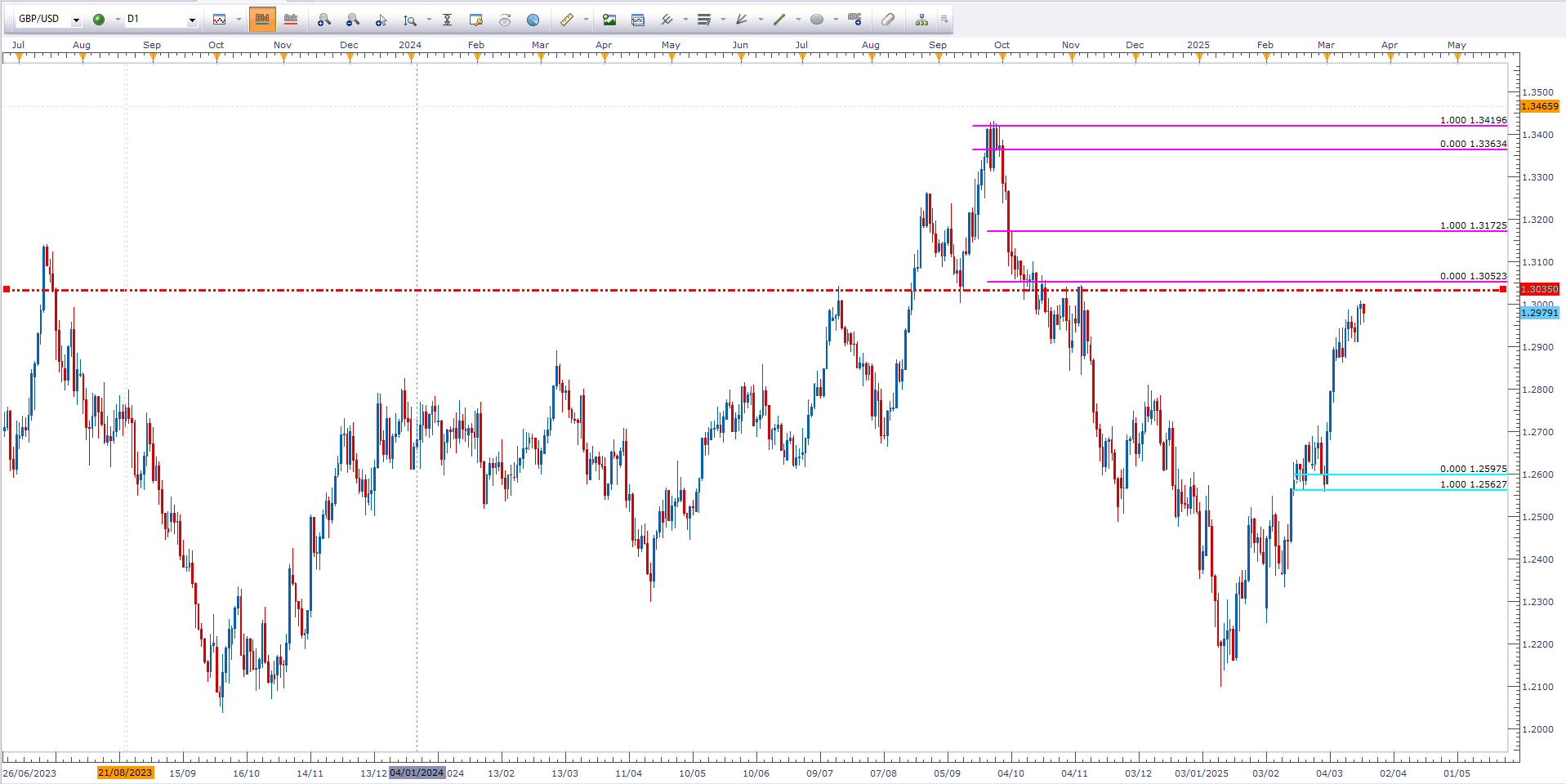The width and height of the screenshot is (1566, 784).
Task: Click the highlighted 21/08/2023 date label
Action: tap(125, 773)
